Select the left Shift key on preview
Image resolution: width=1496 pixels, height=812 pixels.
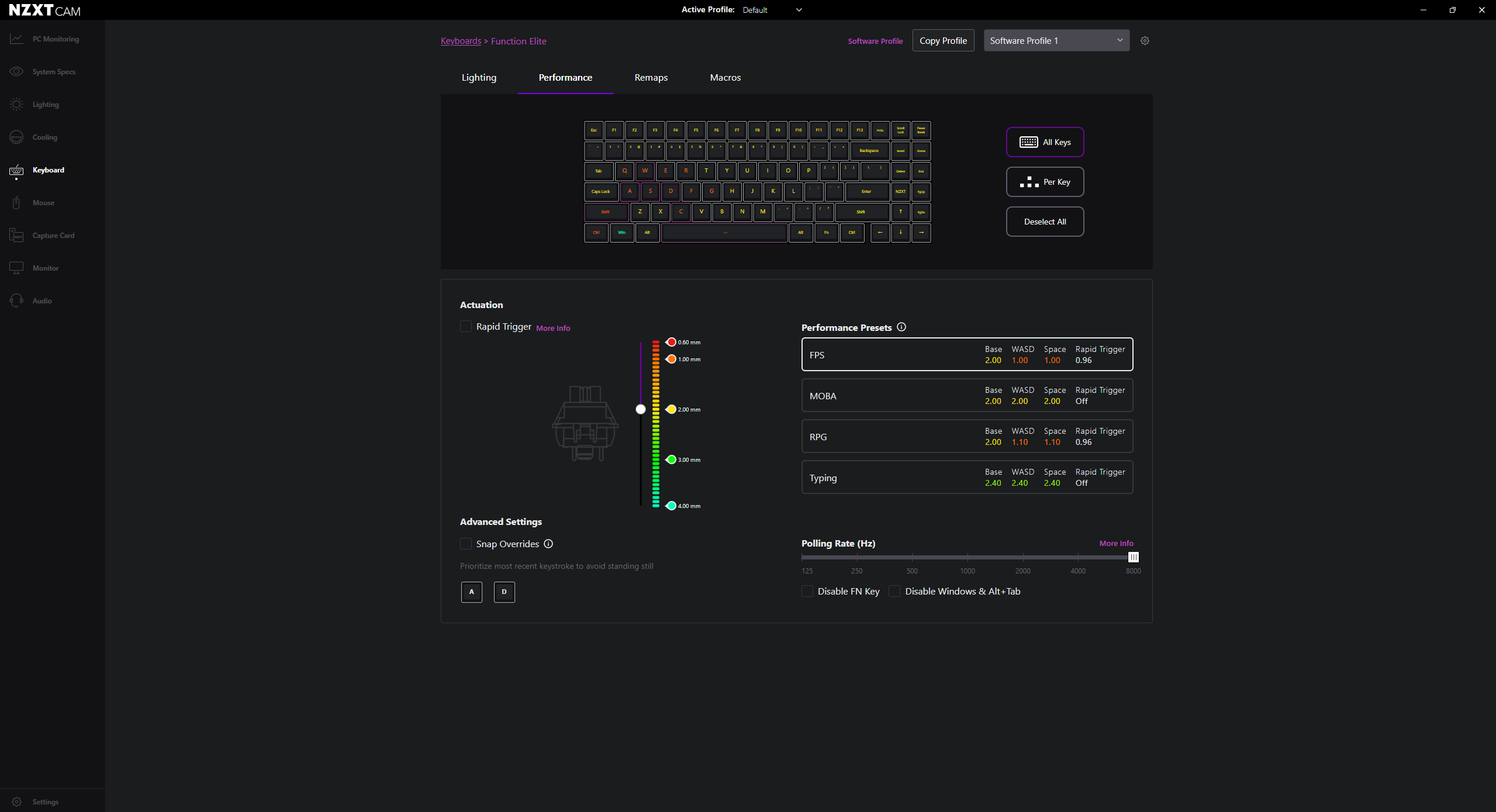(606, 212)
